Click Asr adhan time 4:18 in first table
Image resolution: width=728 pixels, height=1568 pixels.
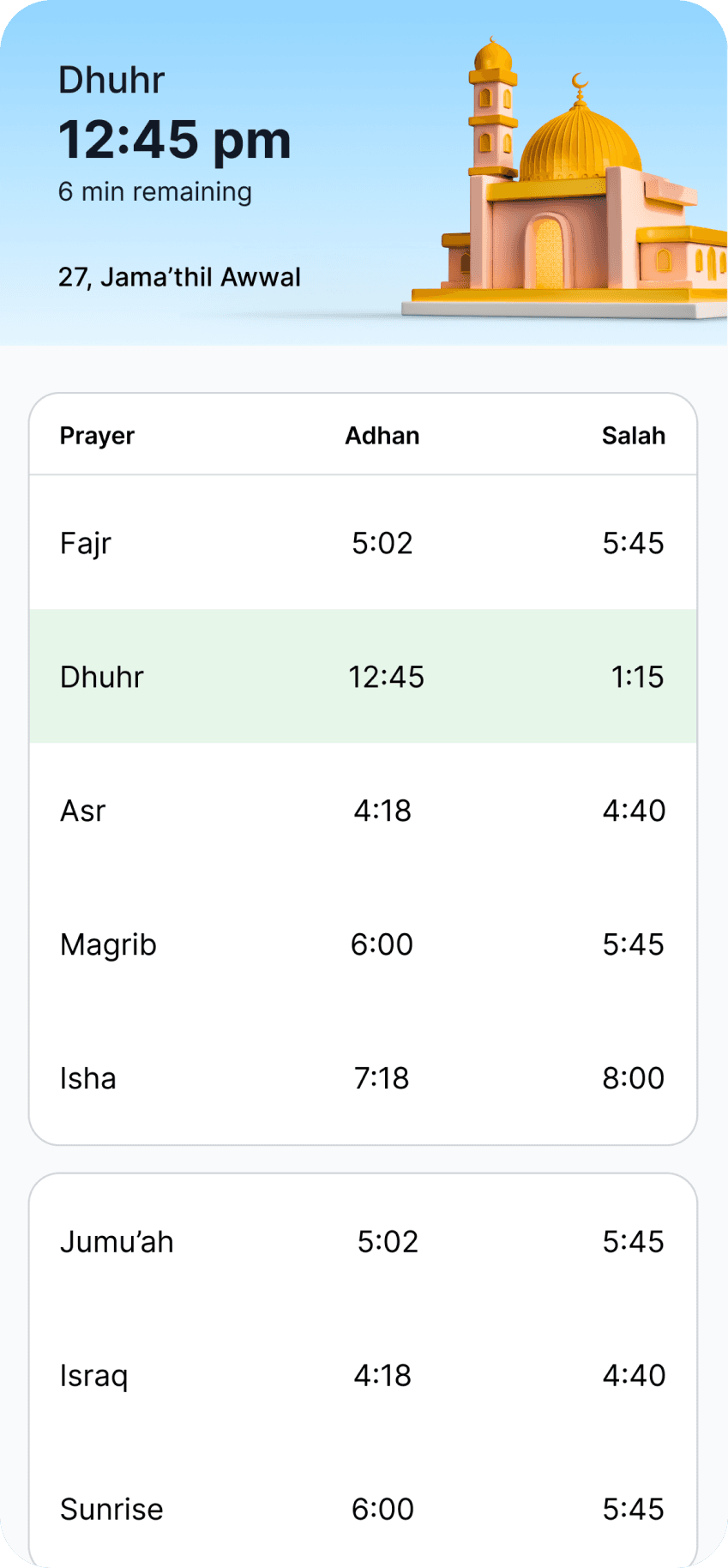(382, 811)
